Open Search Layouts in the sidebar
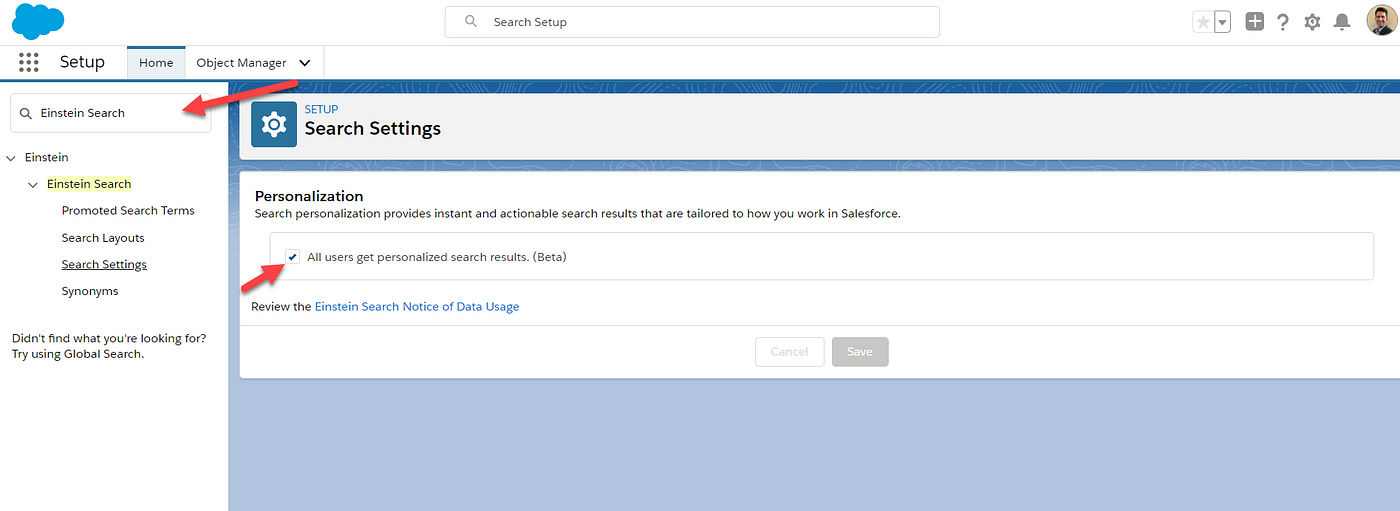The height and width of the screenshot is (511, 1400). pos(103,238)
